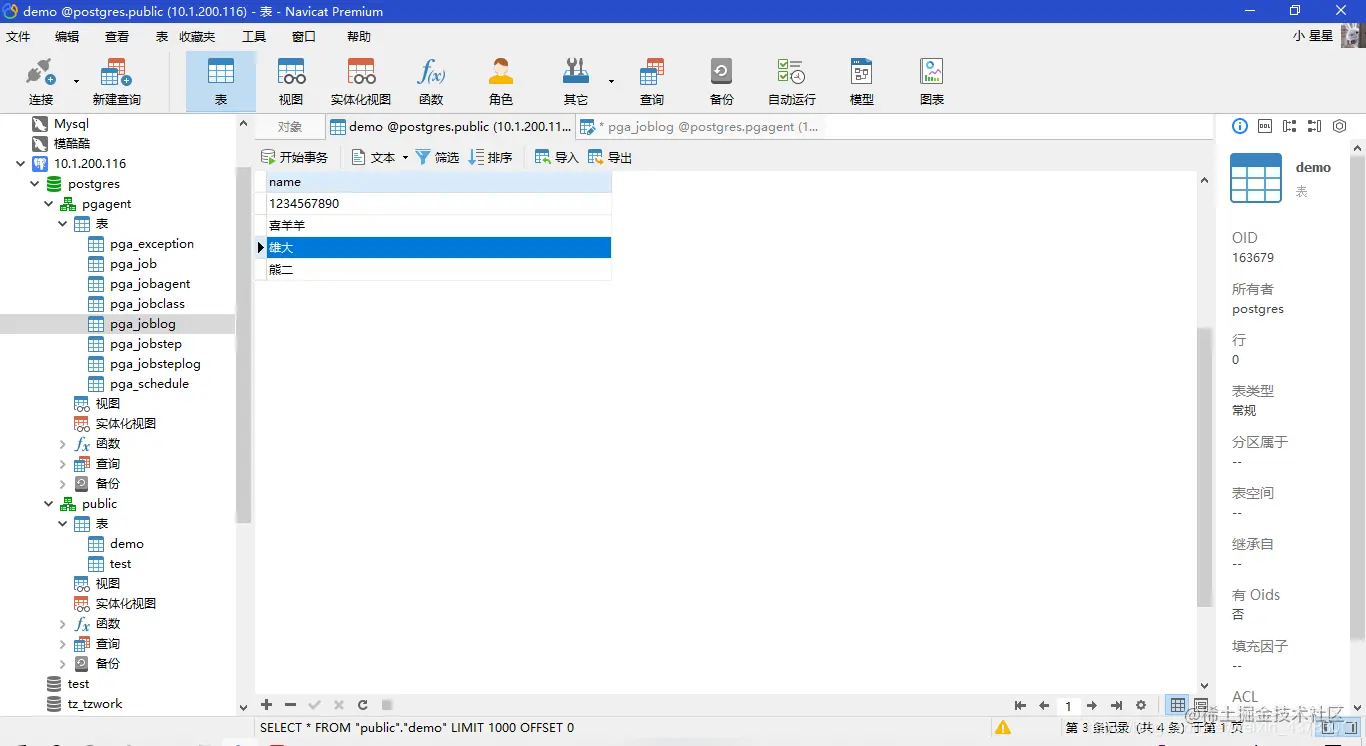Collapse the public schema node
Viewport: 1366px width, 746px height.
point(49,504)
